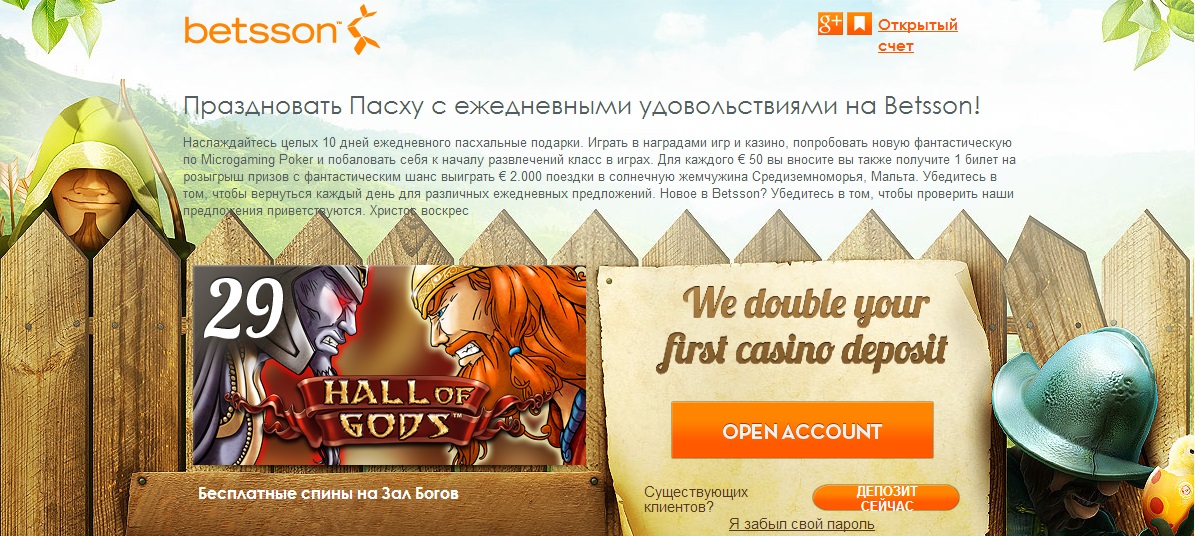The height and width of the screenshot is (536, 1195).
Task: Select Бесплатные спины на Зал Богов caption
Action: click(x=328, y=493)
